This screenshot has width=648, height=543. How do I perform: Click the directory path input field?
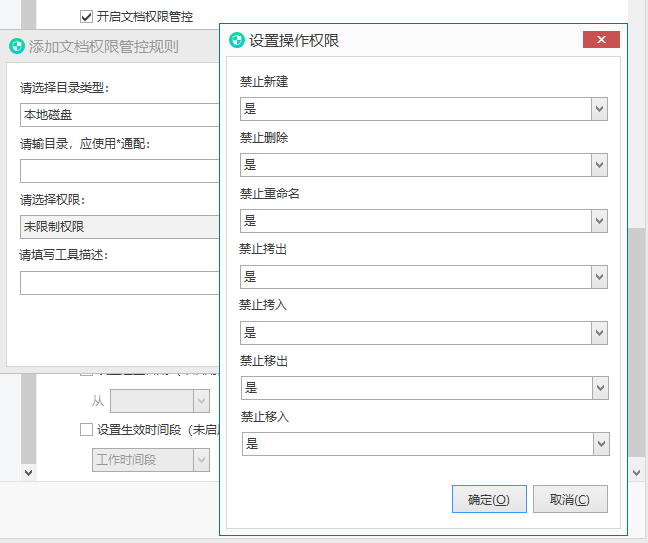(119, 171)
